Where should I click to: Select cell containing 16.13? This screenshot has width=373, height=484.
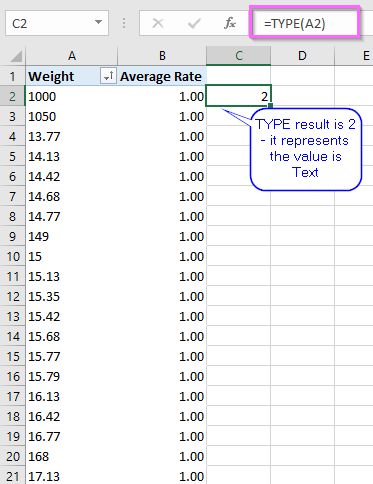click(72, 396)
